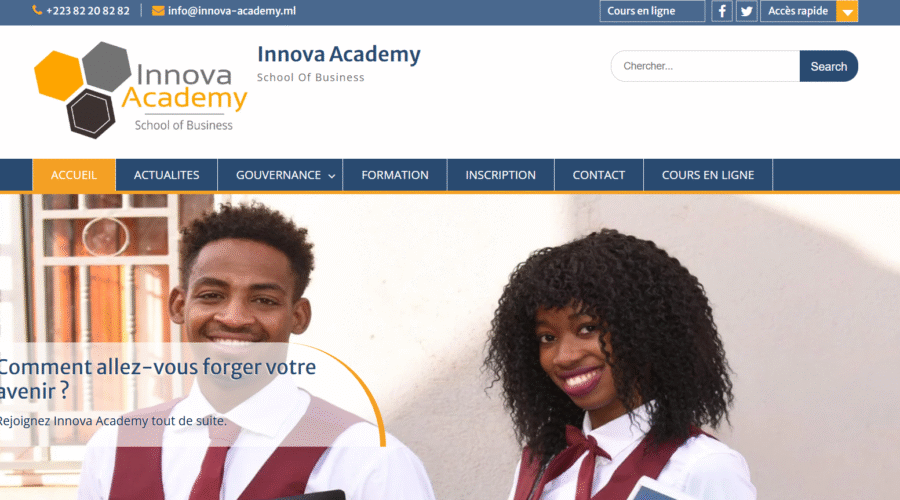Focus the Chercher search field

[x=705, y=66]
